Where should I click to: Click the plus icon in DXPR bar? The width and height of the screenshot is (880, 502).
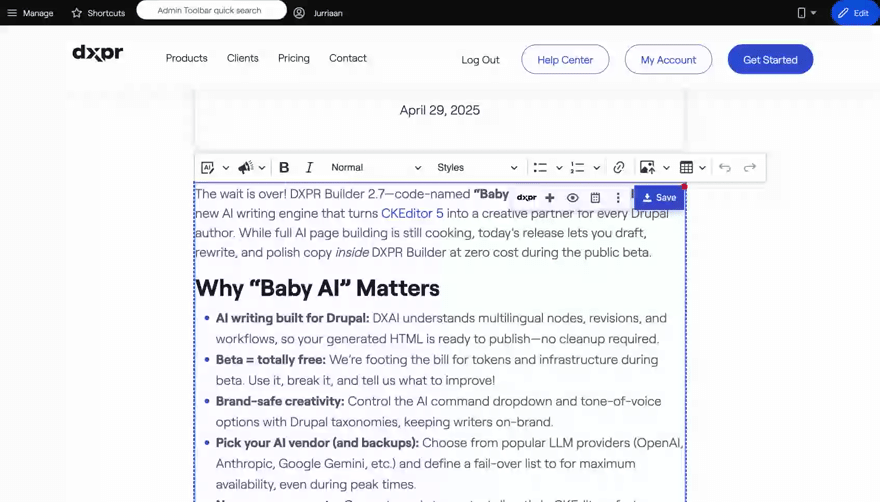coord(550,198)
